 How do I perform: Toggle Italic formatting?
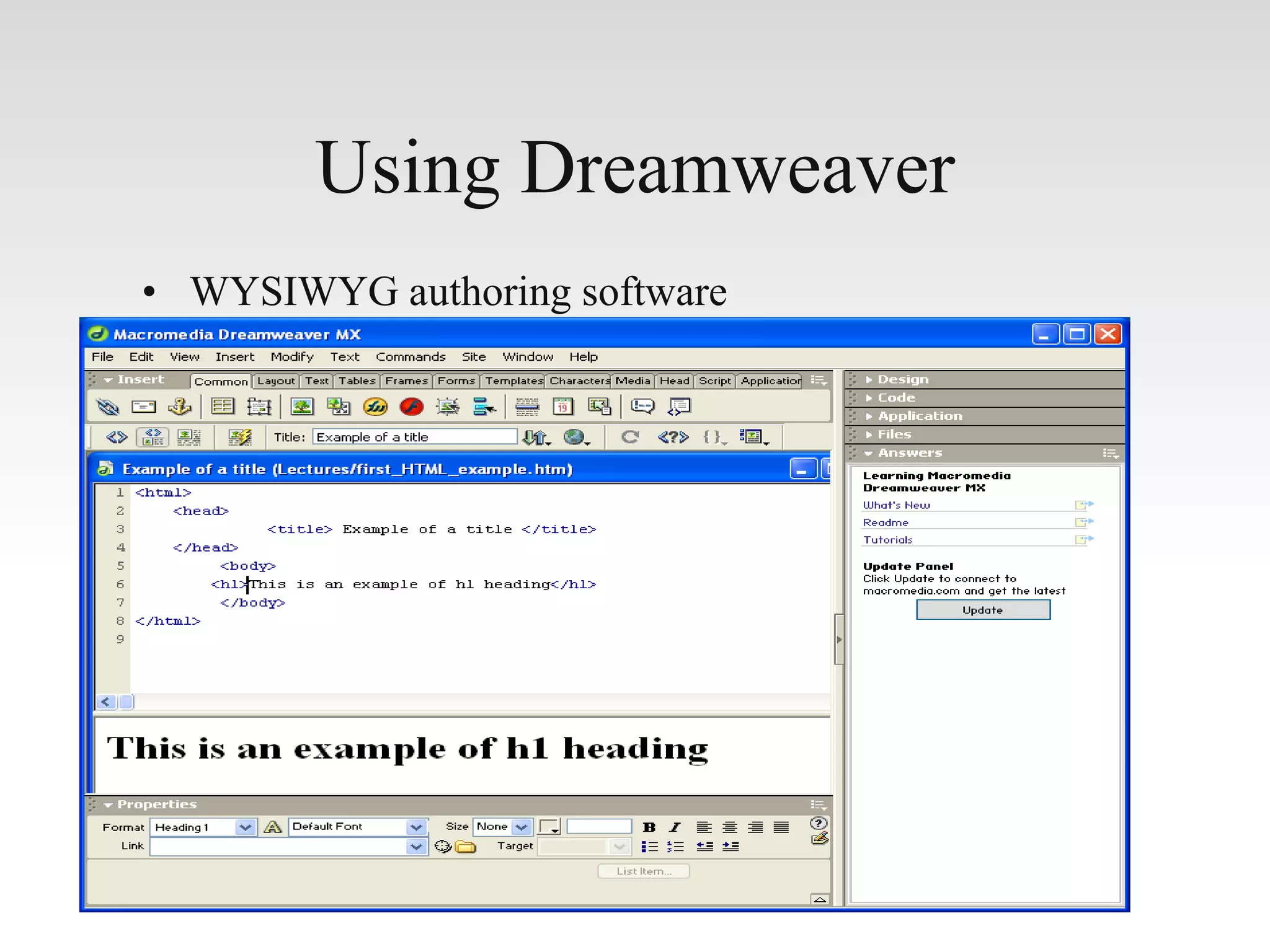click(x=675, y=827)
